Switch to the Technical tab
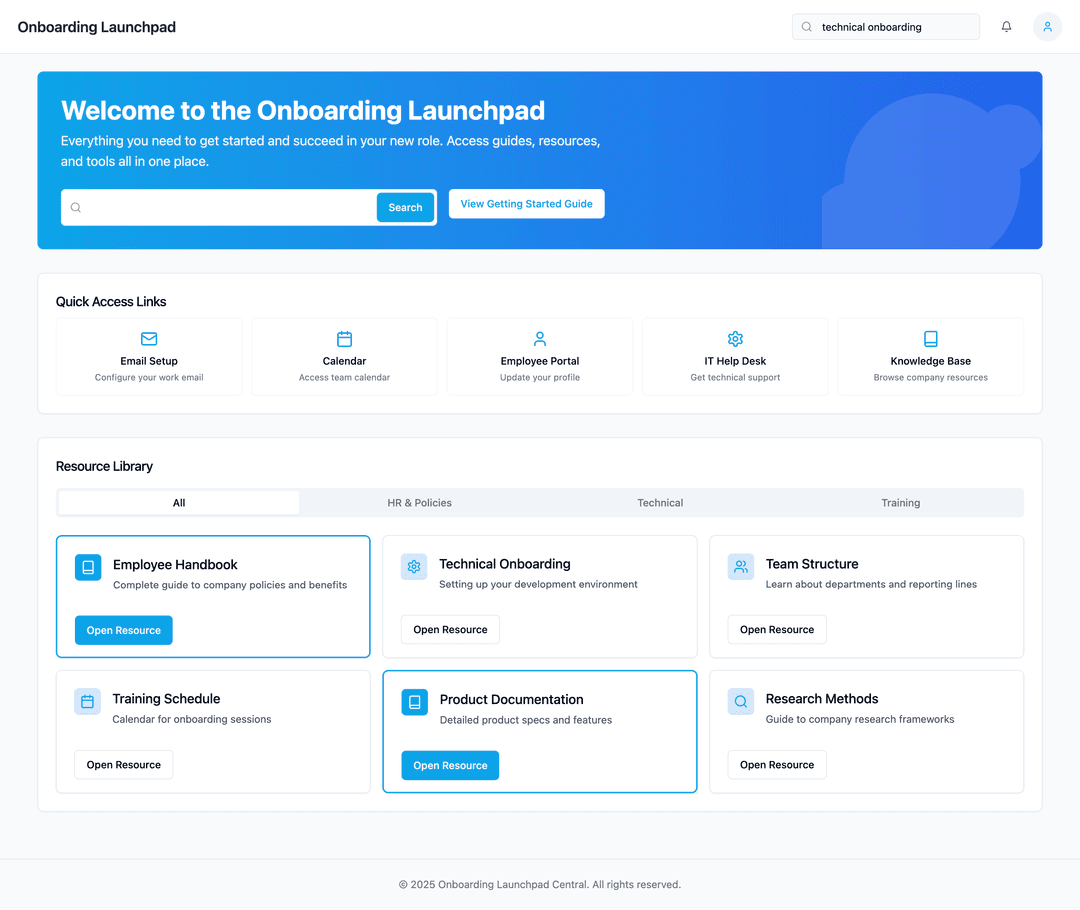Viewport: 1080px width, 910px height. tap(660, 503)
